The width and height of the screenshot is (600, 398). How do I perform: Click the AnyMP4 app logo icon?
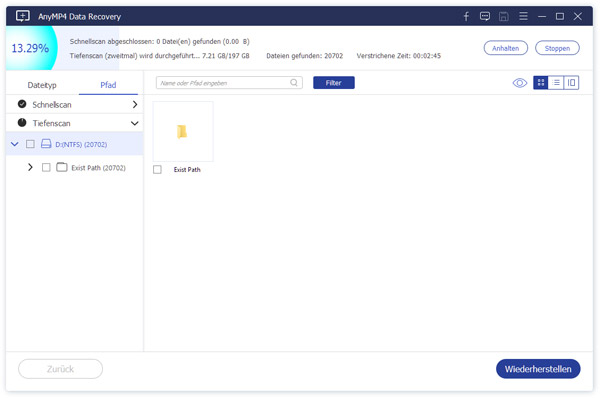pos(23,16)
